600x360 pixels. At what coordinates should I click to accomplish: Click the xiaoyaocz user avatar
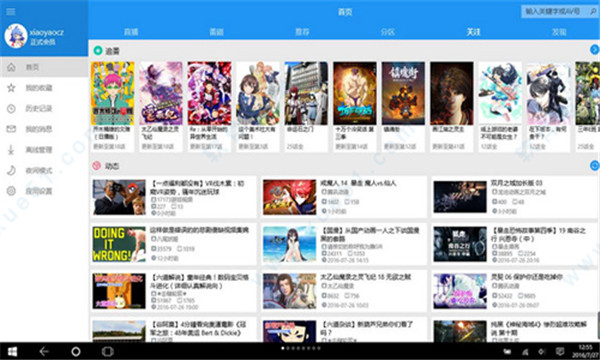[x=16, y=36]
